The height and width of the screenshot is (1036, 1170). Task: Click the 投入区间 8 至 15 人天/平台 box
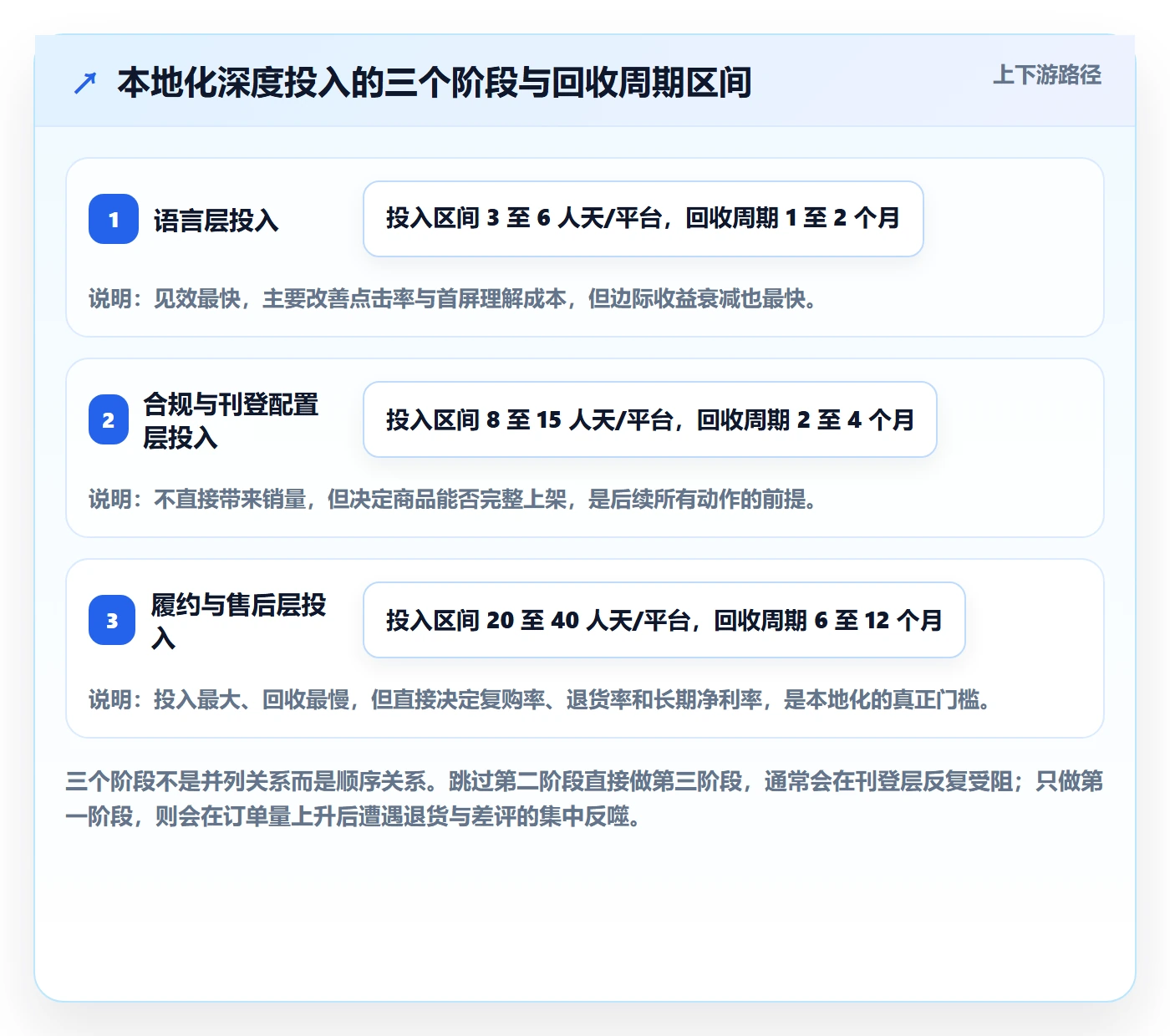[x=650, y=419]
